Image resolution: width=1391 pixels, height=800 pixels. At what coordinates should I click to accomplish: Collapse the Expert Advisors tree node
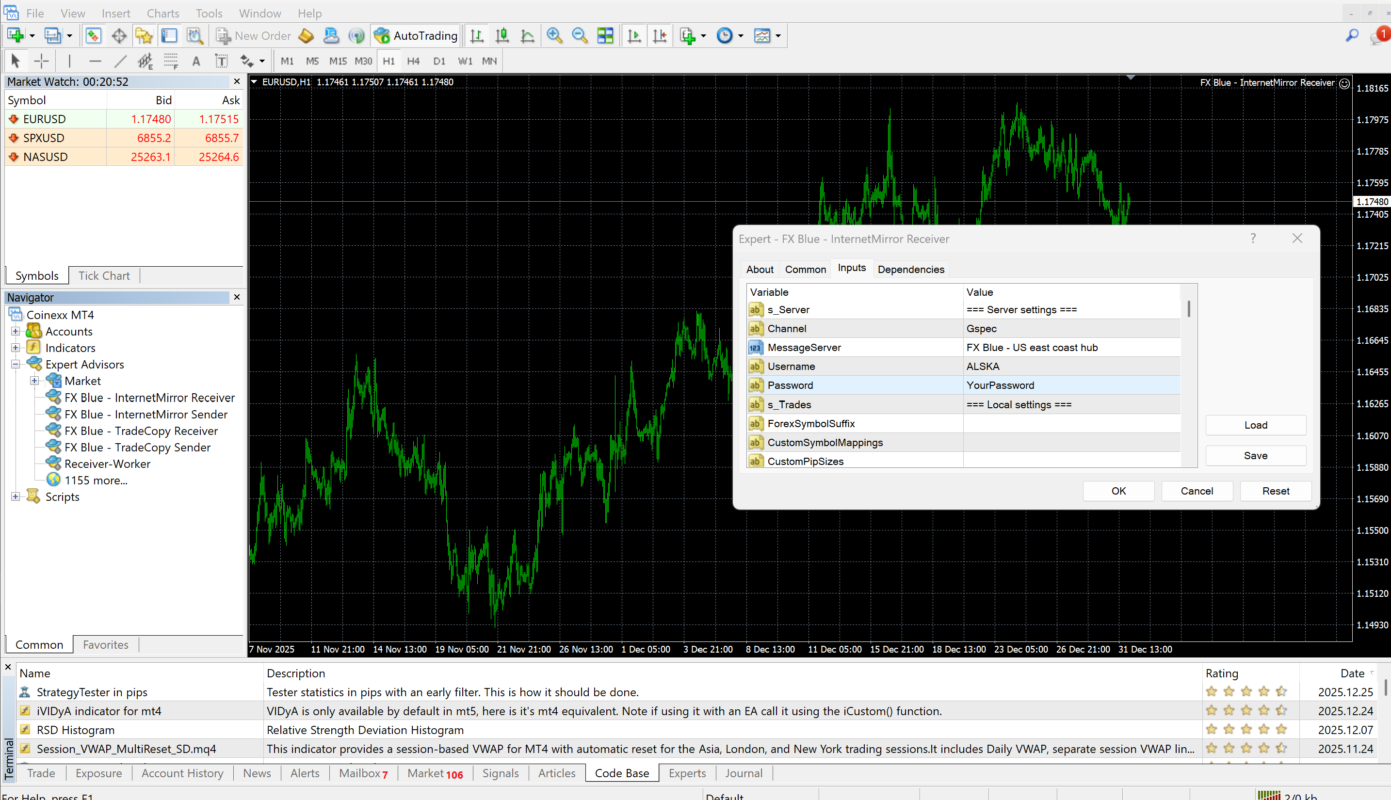pyautogui.click(x=16, y=365)
